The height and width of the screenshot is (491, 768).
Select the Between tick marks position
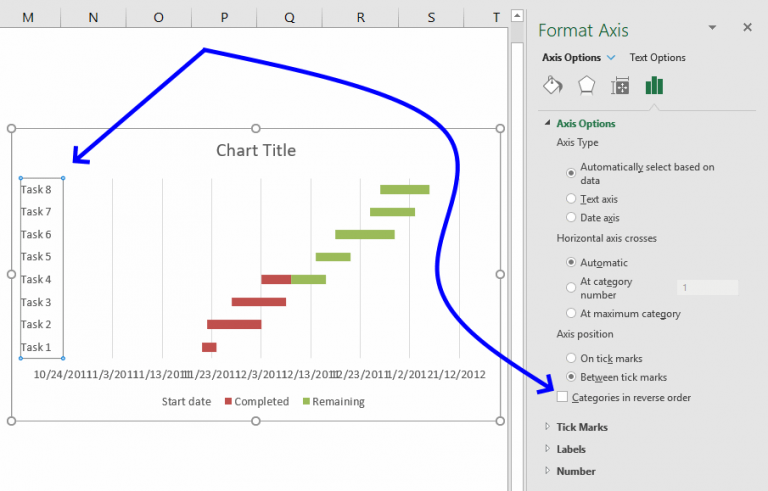click(x=571, y=377)
